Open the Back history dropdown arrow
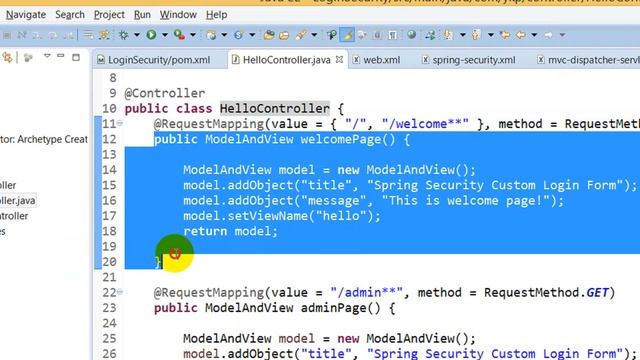This screenshot has width=640, height=360. (534, 35)
